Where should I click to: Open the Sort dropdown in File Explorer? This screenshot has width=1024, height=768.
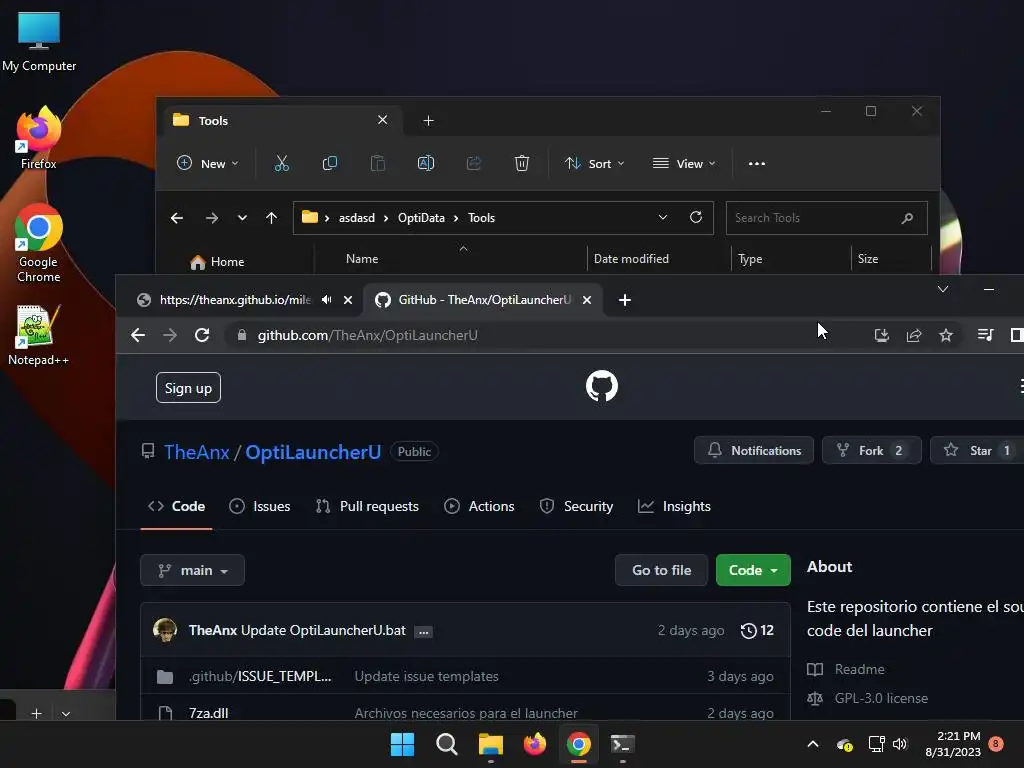point(594,163)
